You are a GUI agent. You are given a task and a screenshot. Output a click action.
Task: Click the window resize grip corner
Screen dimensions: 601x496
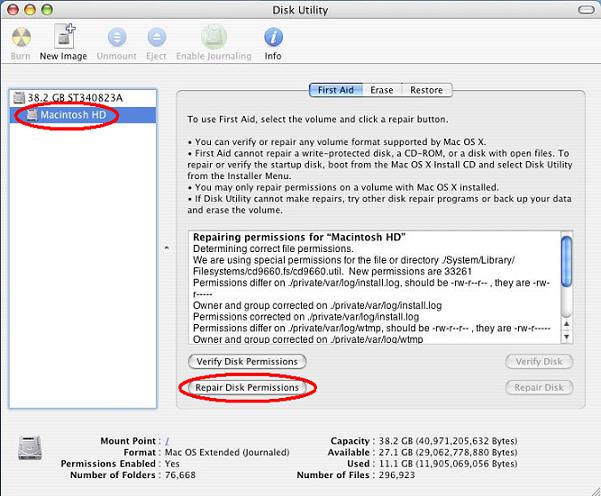tap(595, 491)
